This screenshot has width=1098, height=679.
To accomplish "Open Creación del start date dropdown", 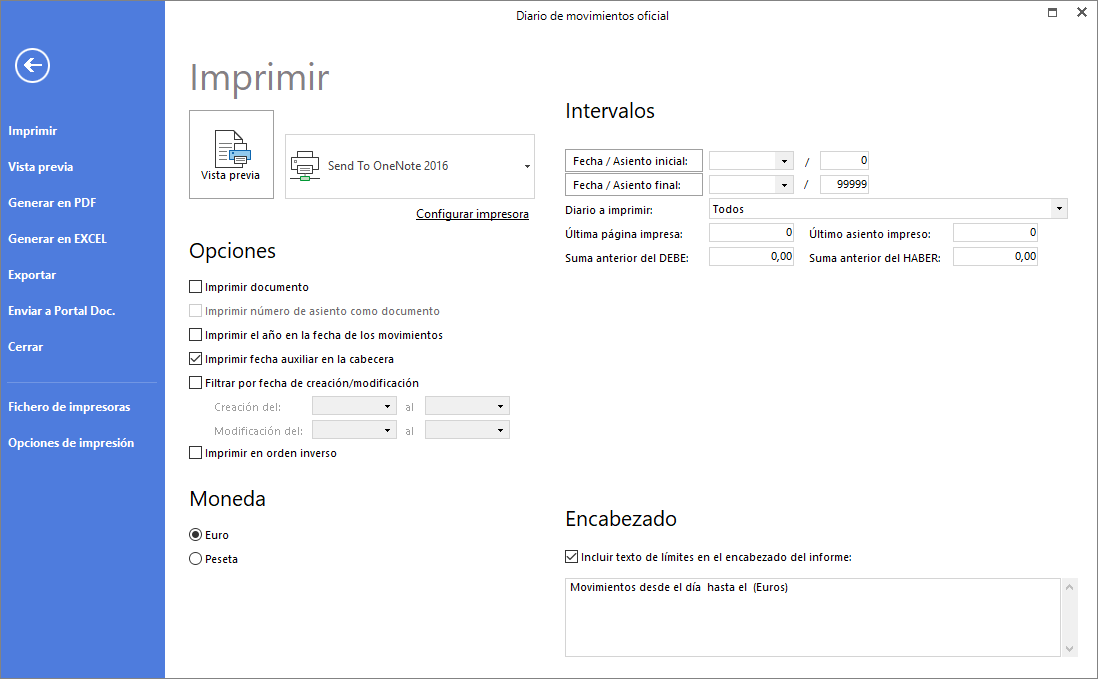I will 387,407.
